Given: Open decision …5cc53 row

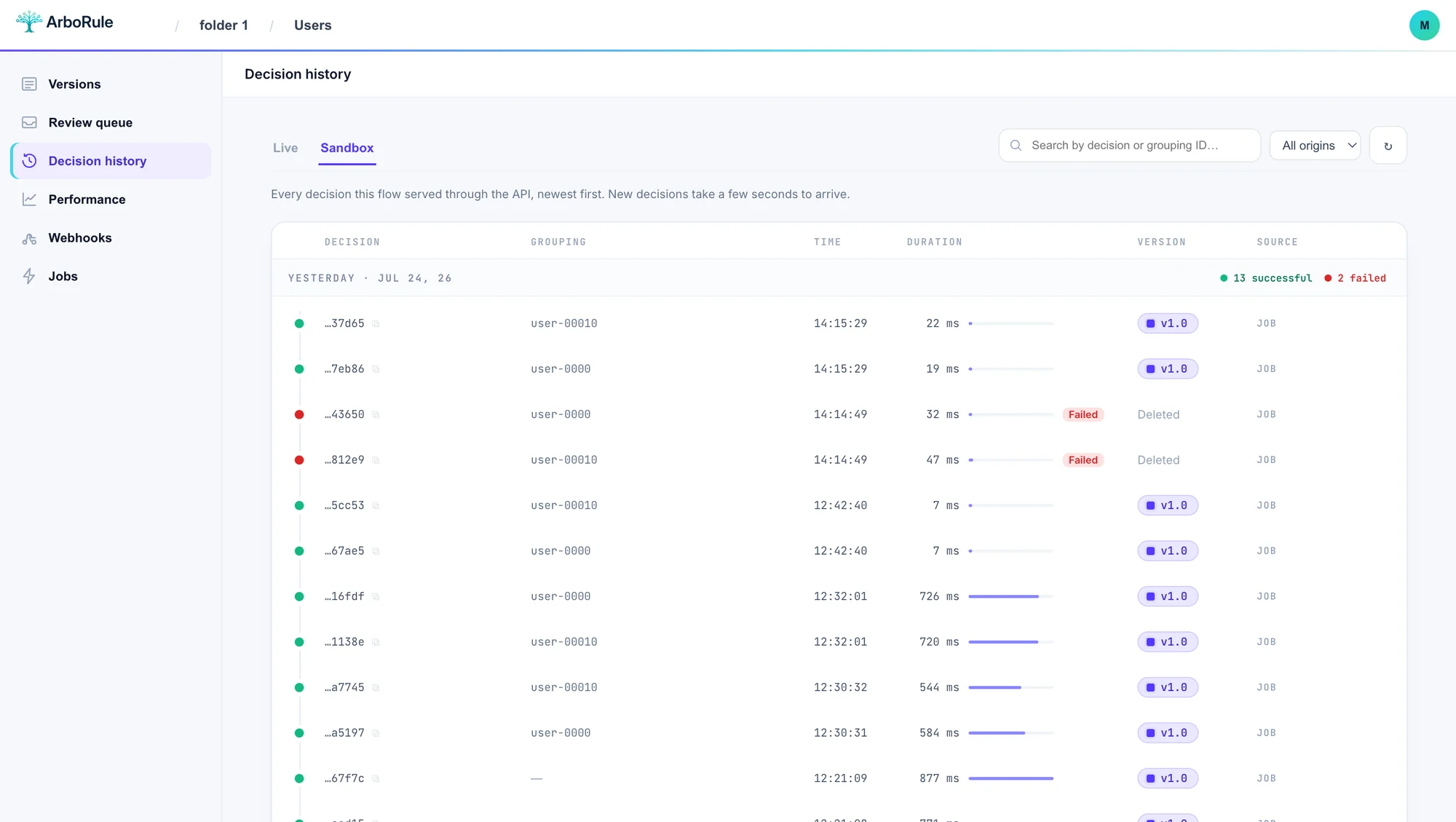Looking at the screenshot, I should coord(839,505).
